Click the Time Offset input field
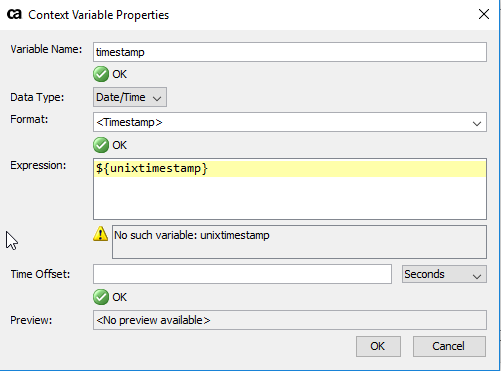Viewport: 501px width, 371px height. pos(242,274)
